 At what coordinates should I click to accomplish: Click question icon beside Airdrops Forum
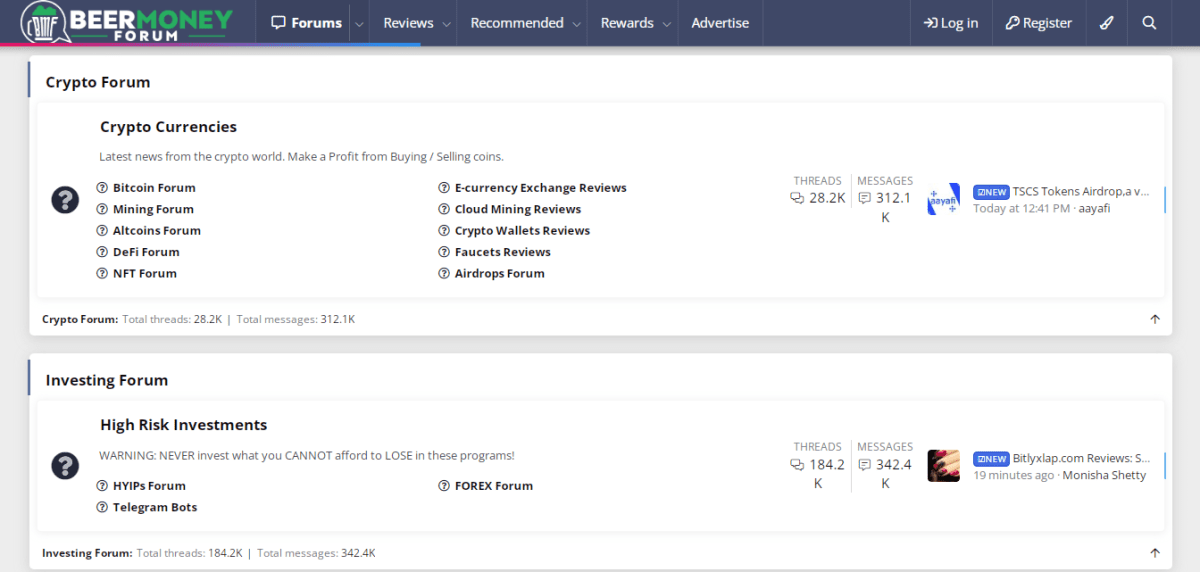coord(444,273)
